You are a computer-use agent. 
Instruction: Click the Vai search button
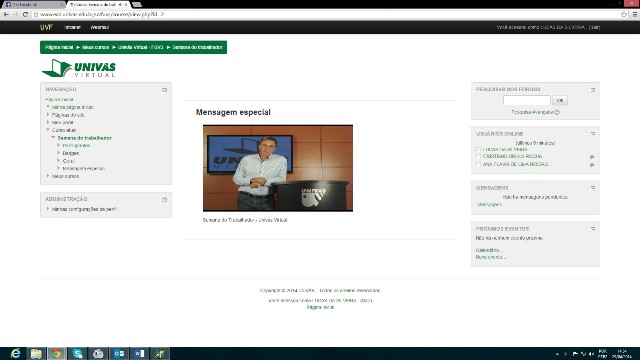coord(560,100)
